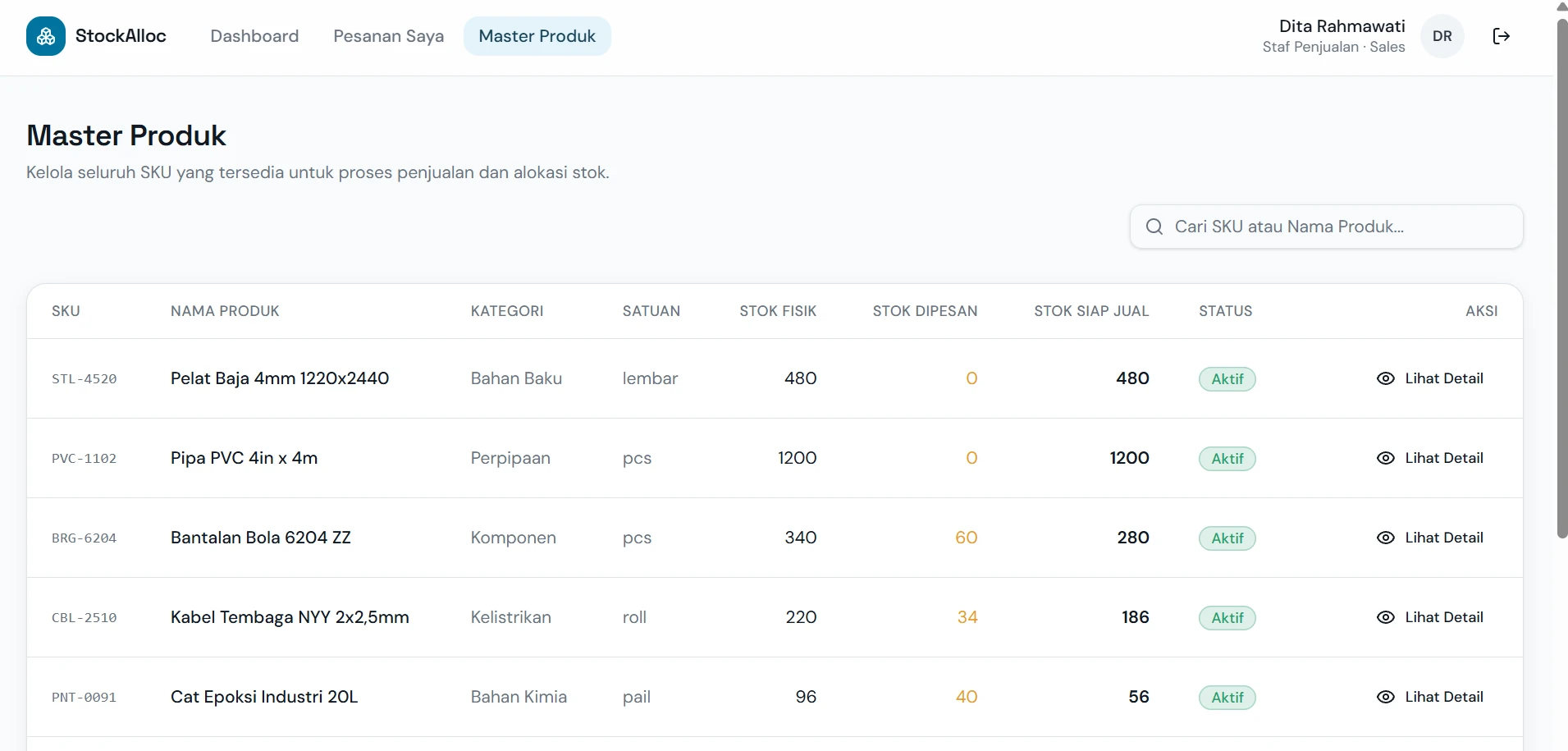Click the STOK FISIK column header

[x=778, y=311]
